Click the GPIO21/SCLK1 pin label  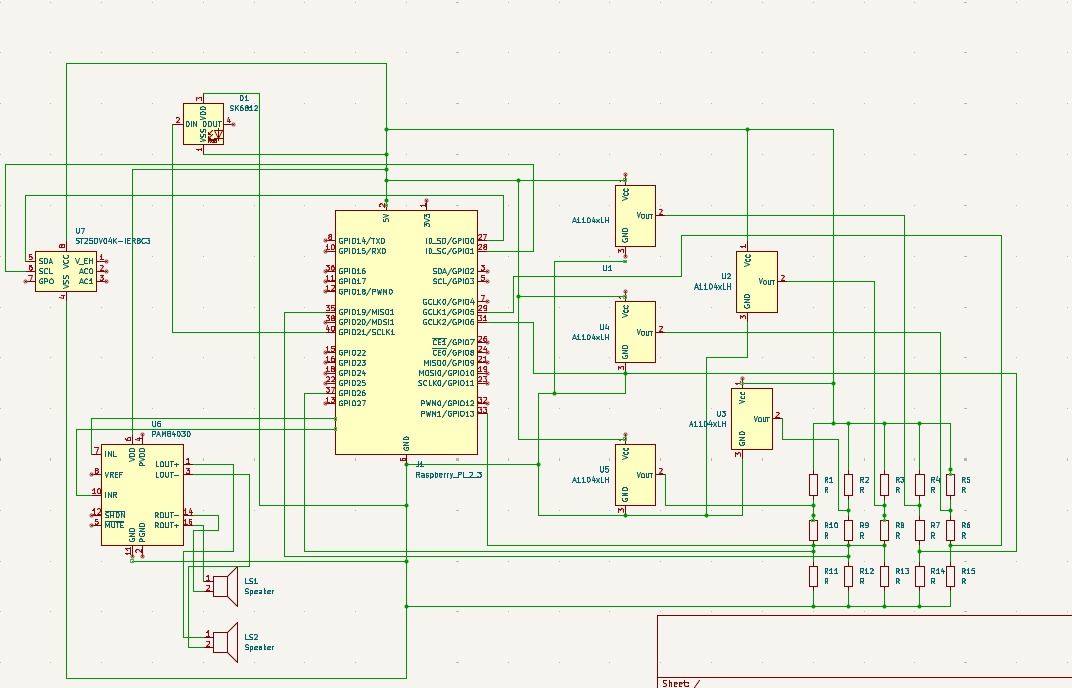(366, 332)
